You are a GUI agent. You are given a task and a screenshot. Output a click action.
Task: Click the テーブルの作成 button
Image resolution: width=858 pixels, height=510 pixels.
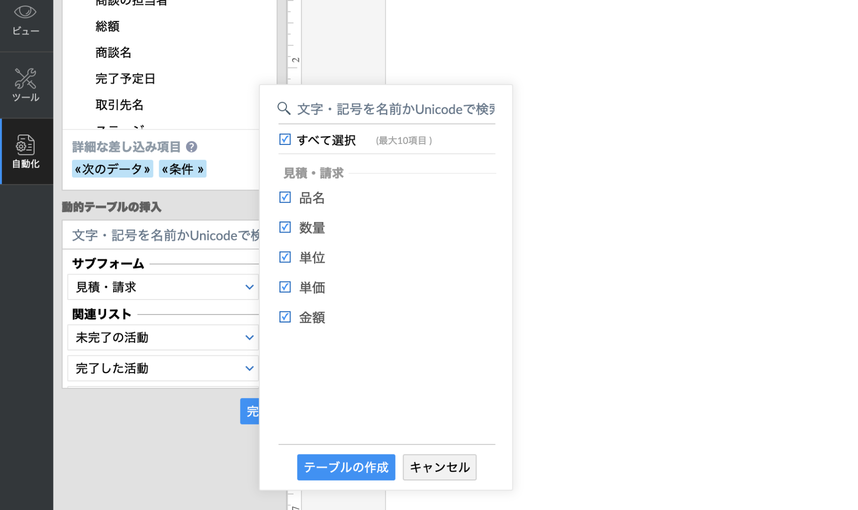(x=346, y=467)
